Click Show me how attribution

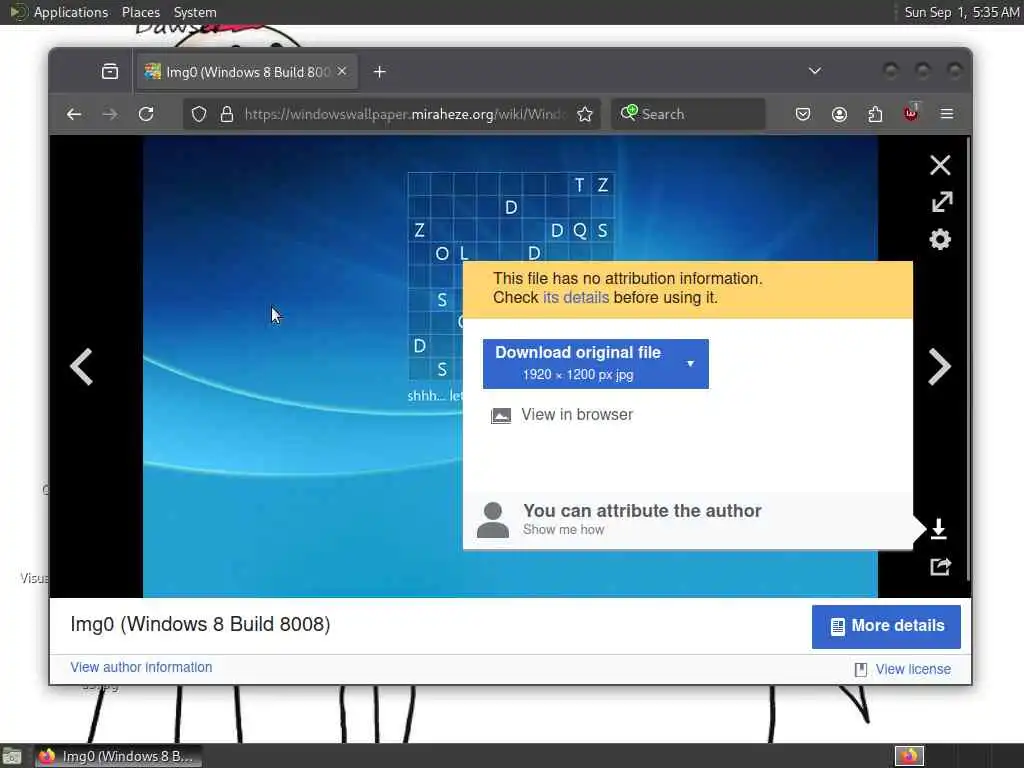click(563, 530)
